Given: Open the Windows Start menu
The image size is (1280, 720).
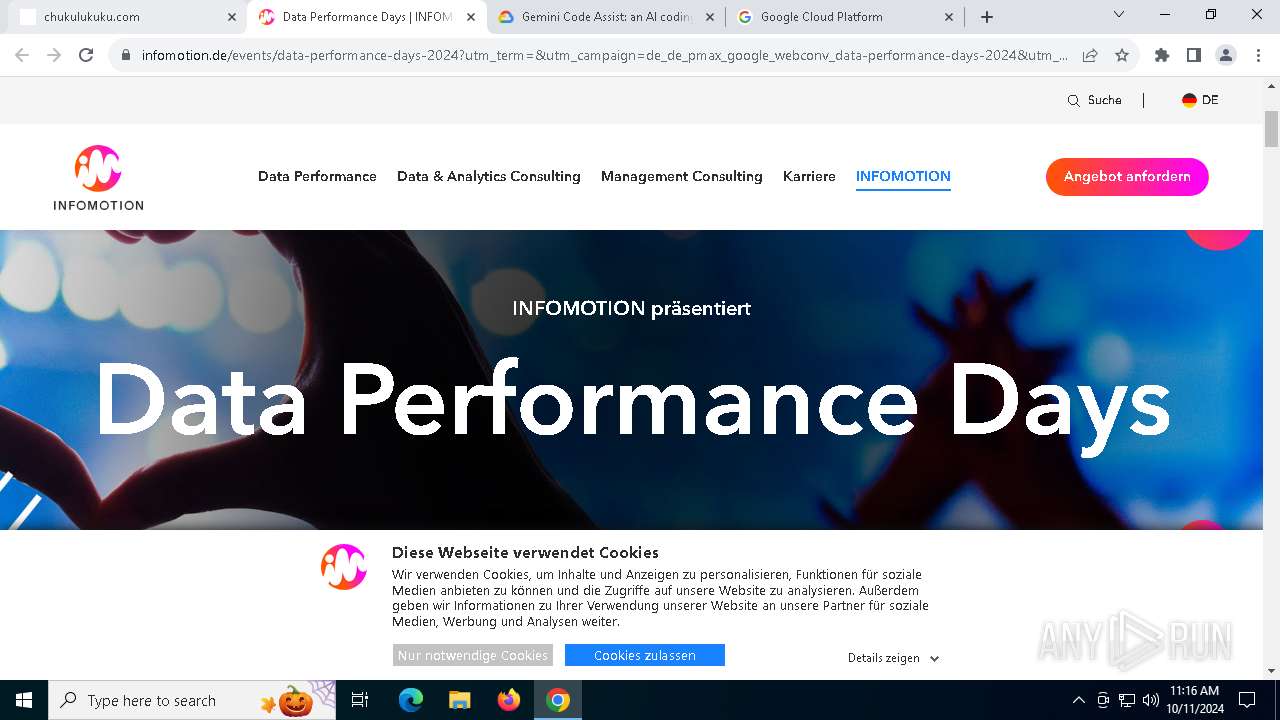Looking at the screenshot, I should point(24,700).
